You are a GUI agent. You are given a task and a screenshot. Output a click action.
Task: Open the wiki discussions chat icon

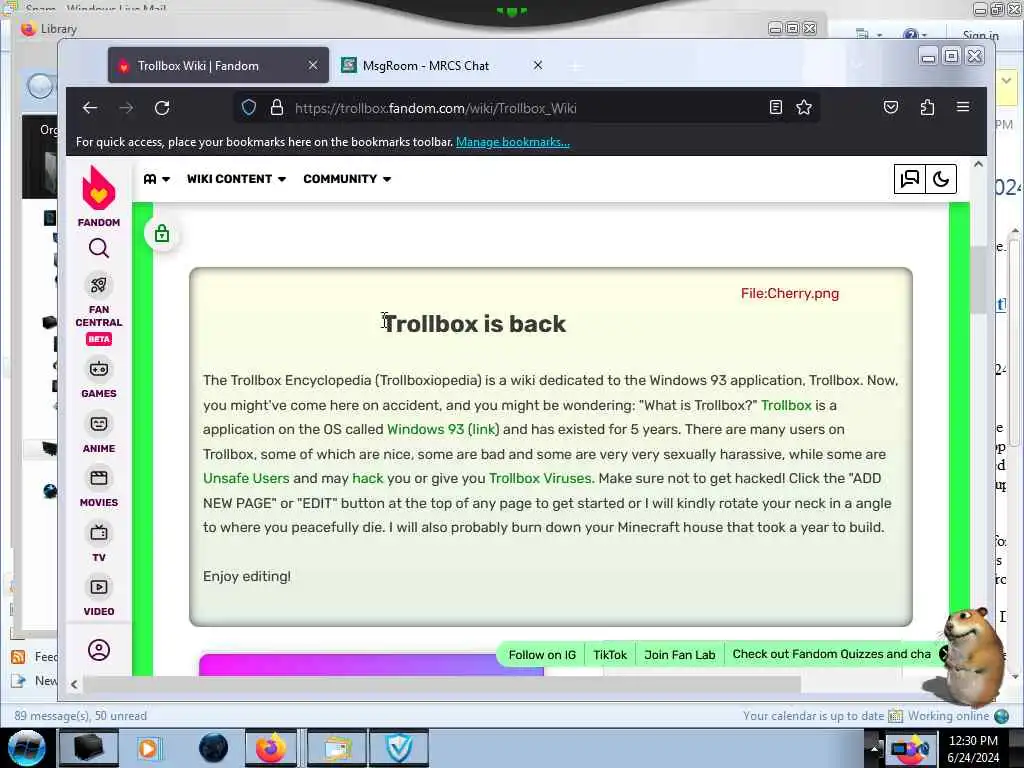coord(910,179)
